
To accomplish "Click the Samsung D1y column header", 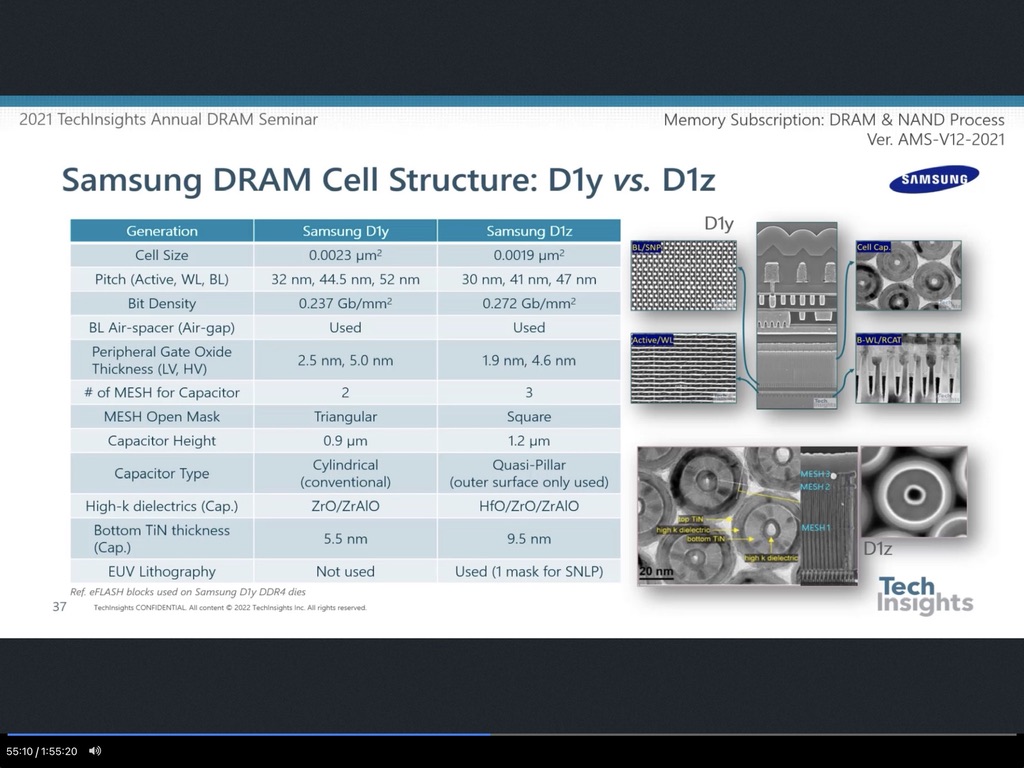I will point(345,231).
